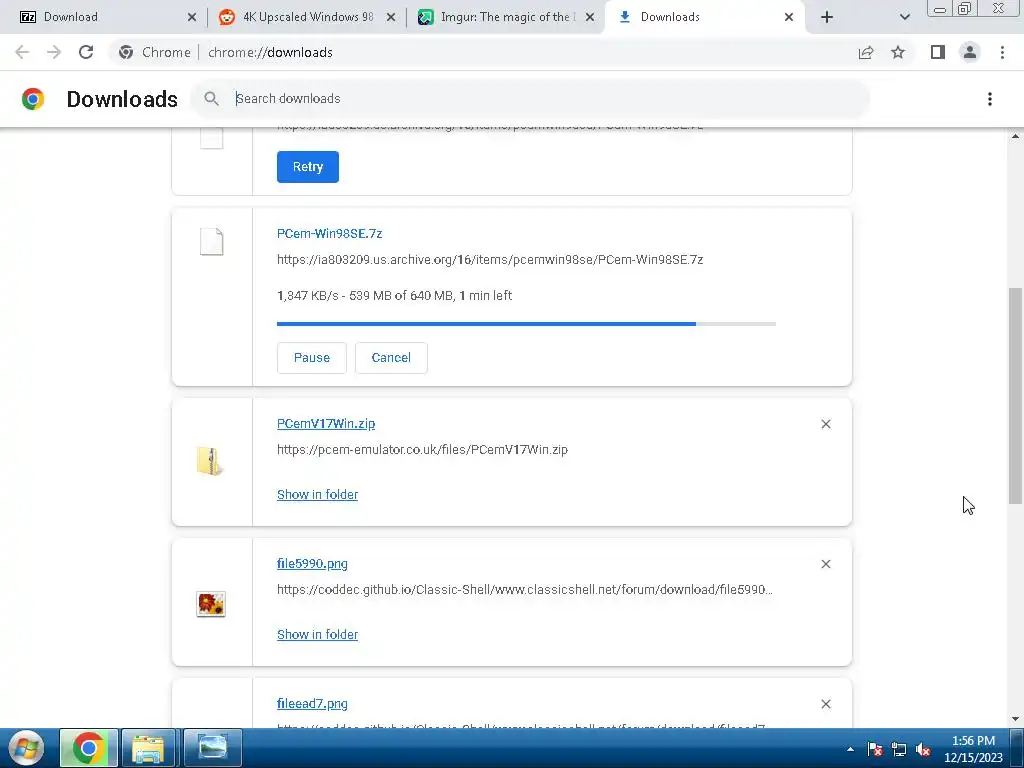The height and width of the screenshot is (768, 1024).
Task: Open the Windows Start menu
Action: 26,748
